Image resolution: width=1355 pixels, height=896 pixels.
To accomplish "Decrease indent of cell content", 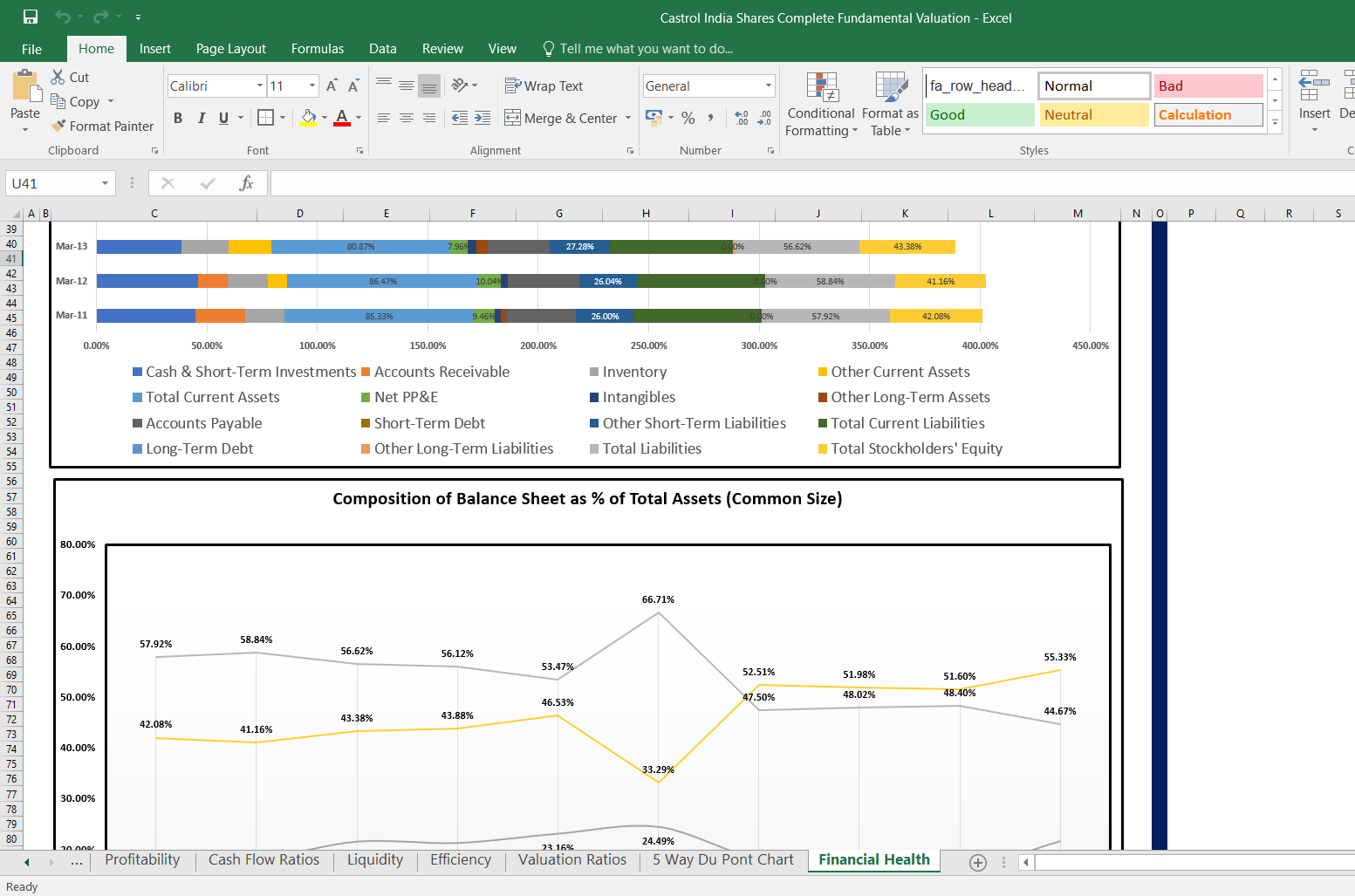I will 460,118.
